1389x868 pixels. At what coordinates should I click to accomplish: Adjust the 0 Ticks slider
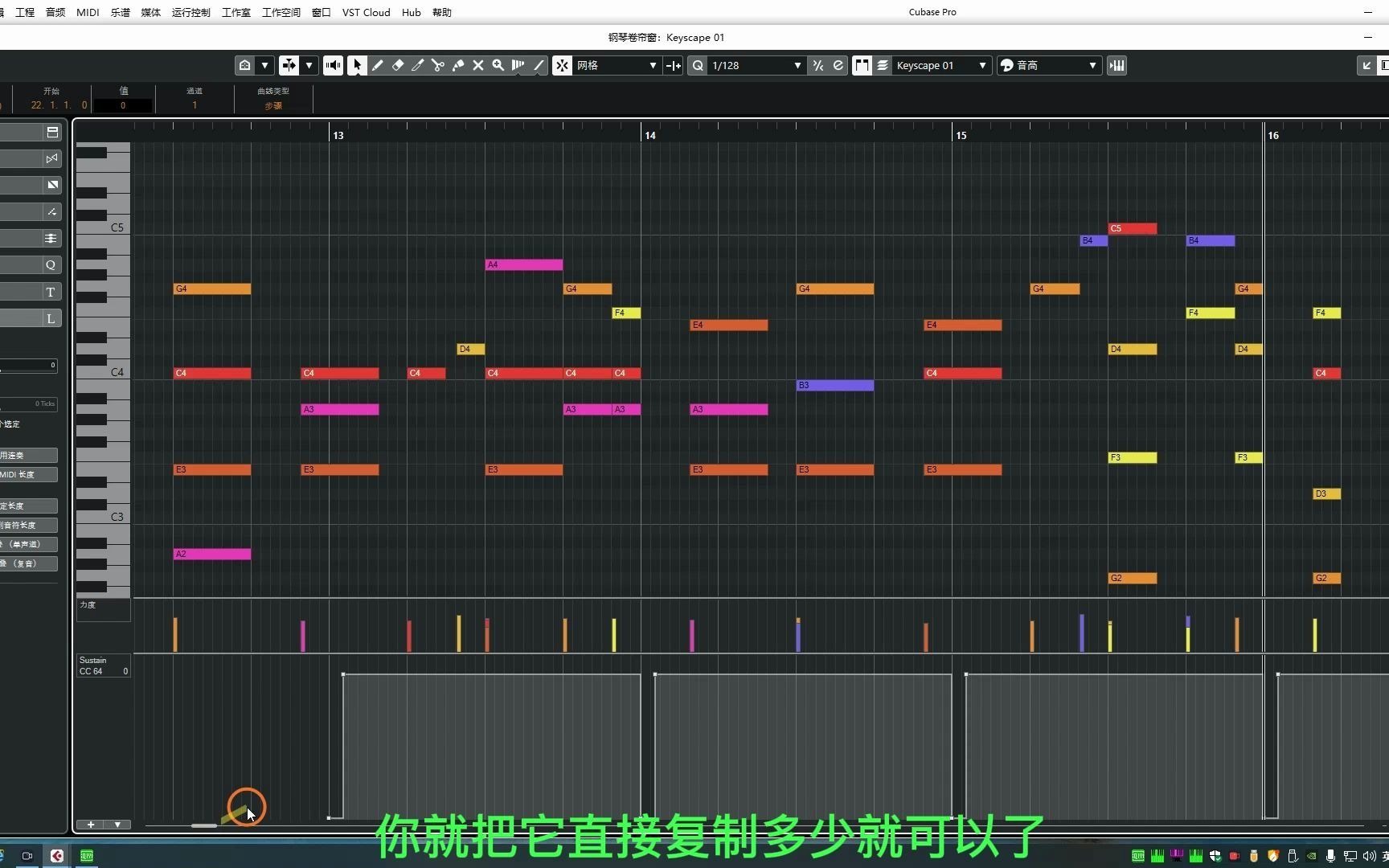click(28, 403)
